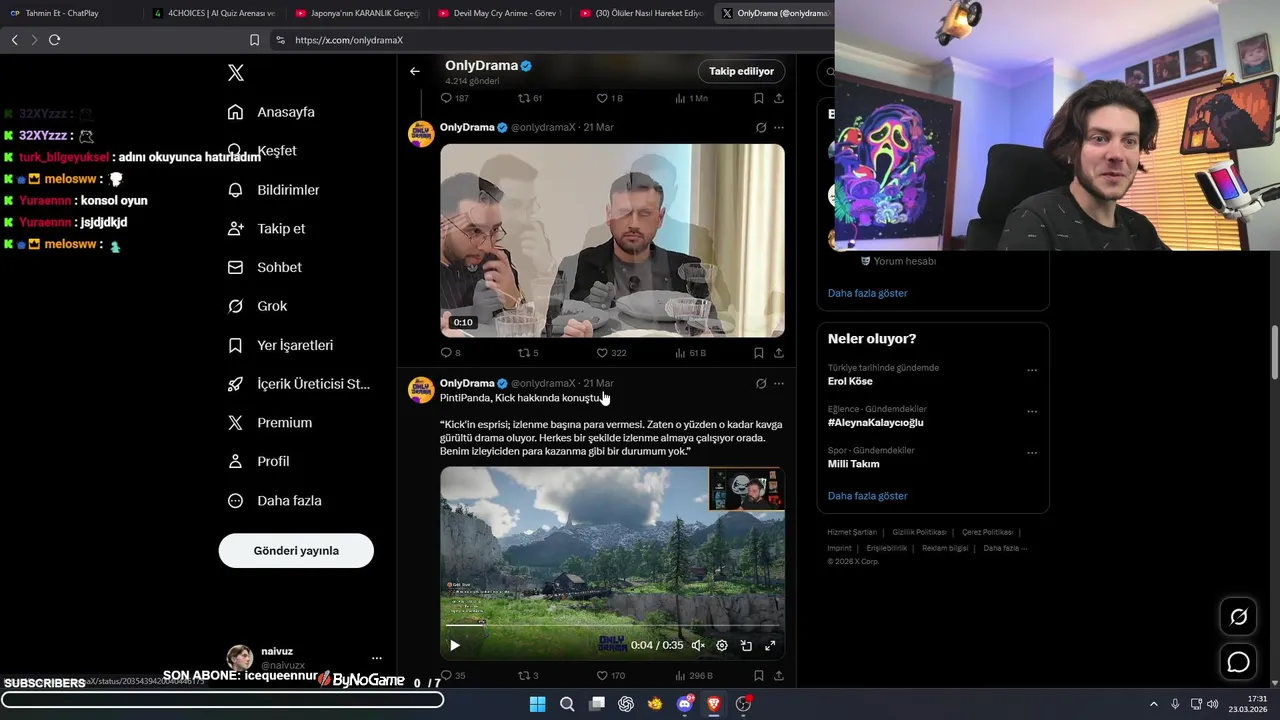Open replies on post with 35 comments

coord(453,676)
